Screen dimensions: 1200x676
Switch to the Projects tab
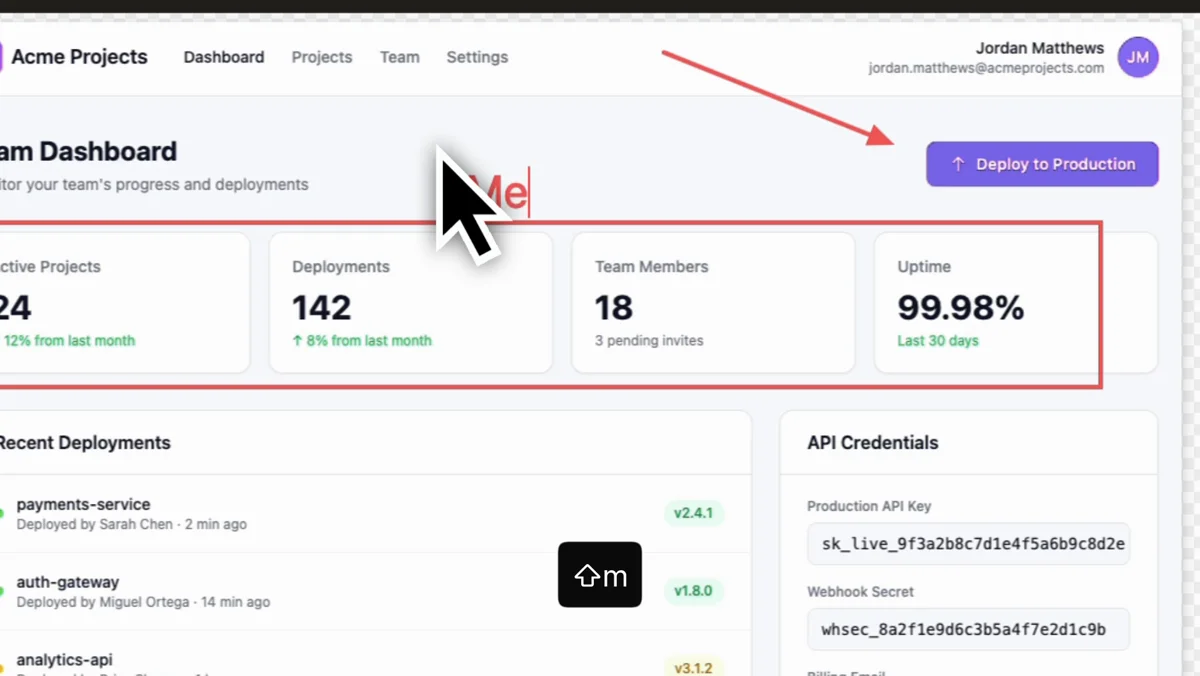coord(321,57)
